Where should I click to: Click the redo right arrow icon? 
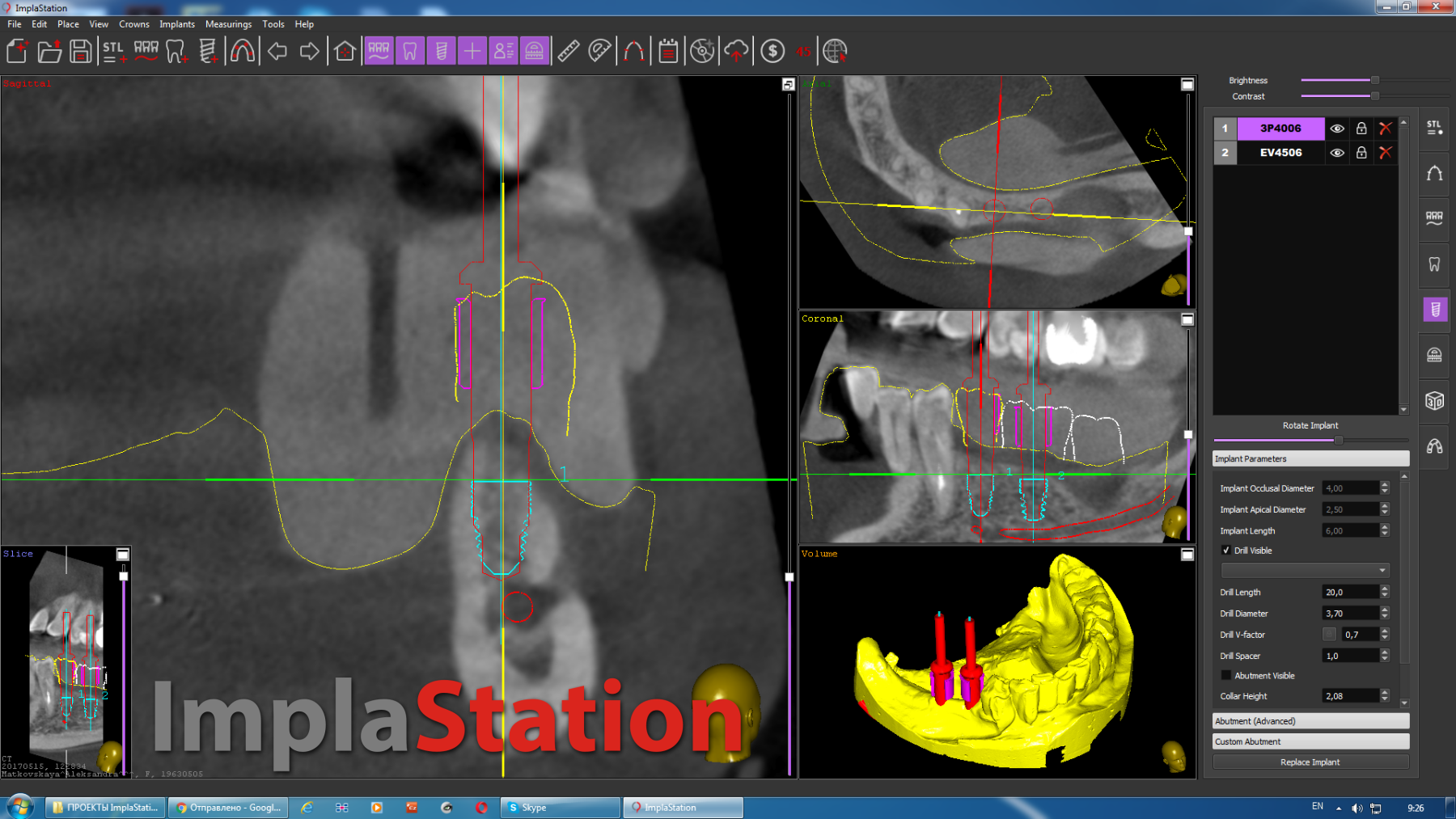pyautogui.click(x=309, y=51)
